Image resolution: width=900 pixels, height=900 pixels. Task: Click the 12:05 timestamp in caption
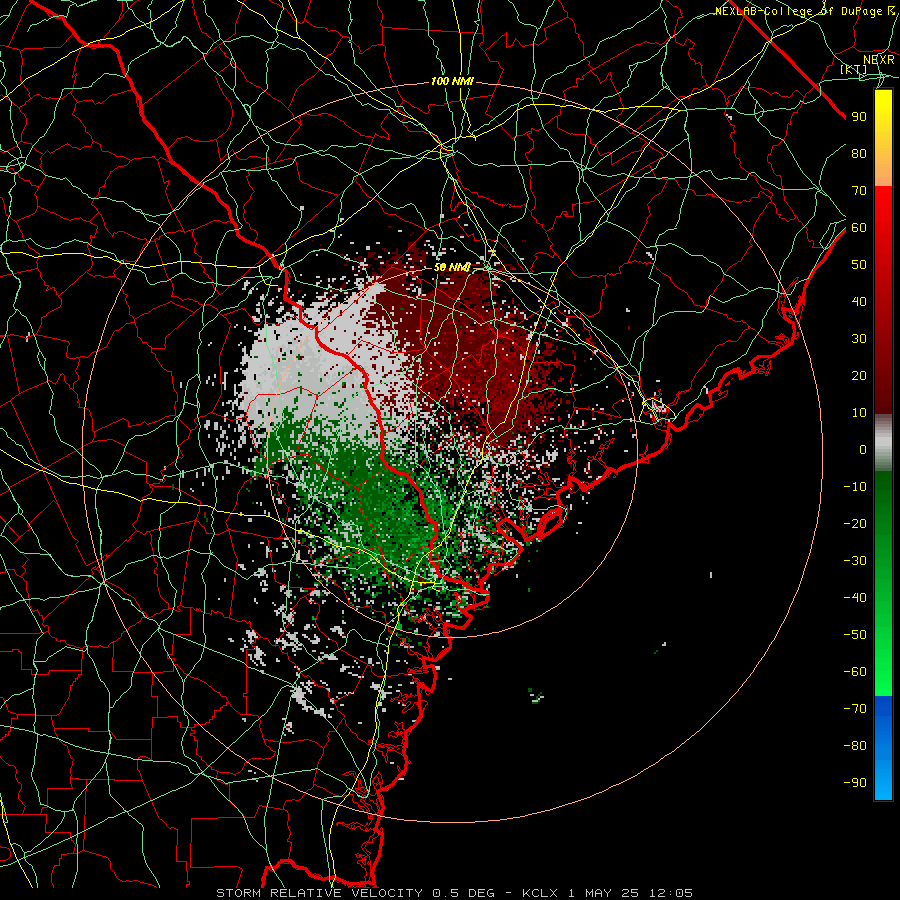[x=671, y=893]
